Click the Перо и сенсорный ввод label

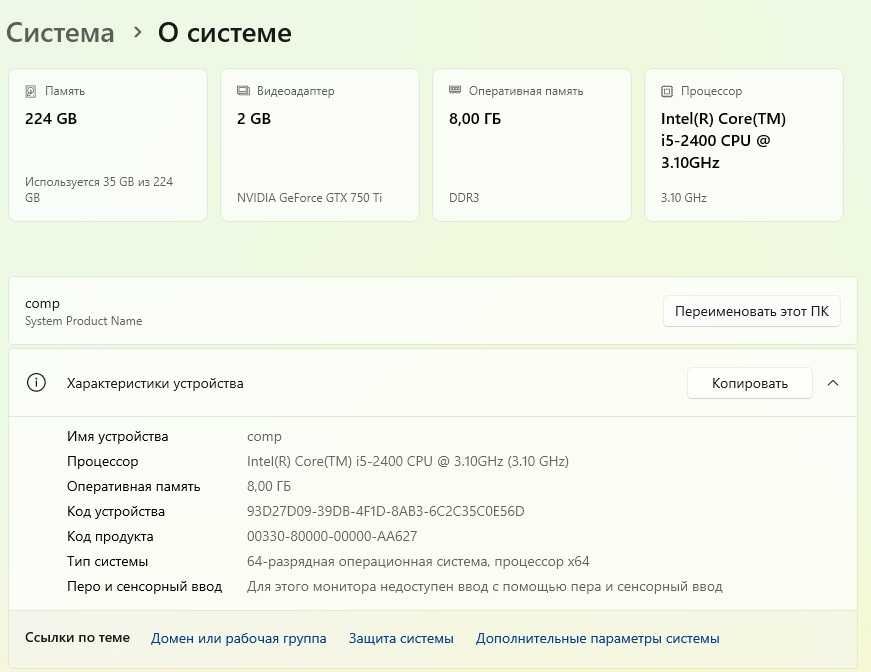tap(144, 586)
